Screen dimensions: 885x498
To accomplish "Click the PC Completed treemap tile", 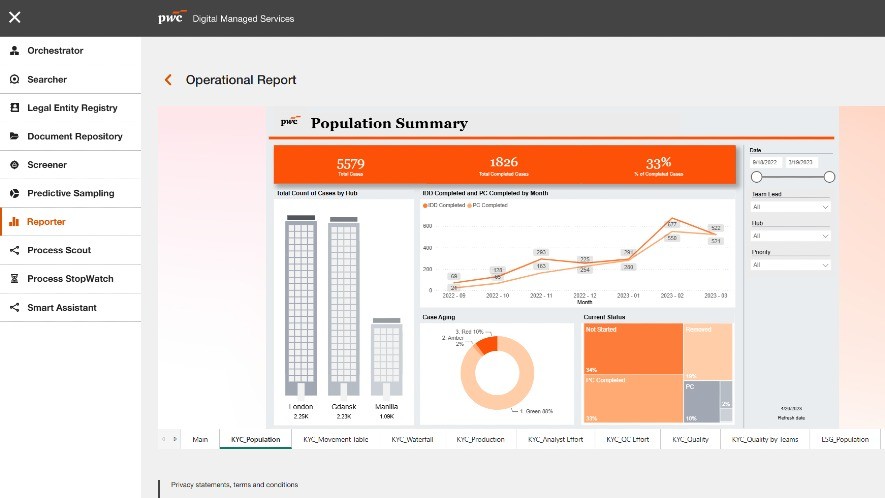I will coord(633,399).
